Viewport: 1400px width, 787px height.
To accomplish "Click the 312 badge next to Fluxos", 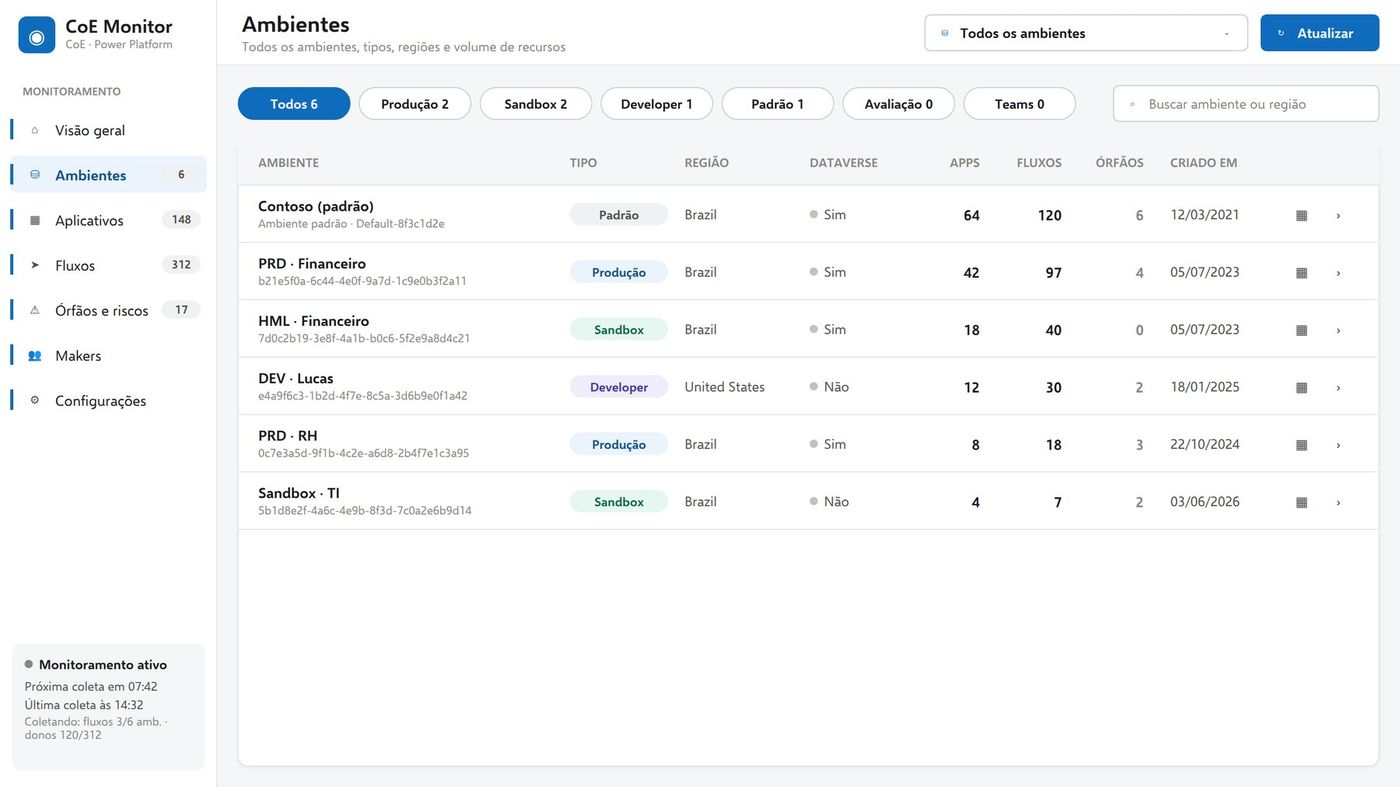I will [181, 265].
